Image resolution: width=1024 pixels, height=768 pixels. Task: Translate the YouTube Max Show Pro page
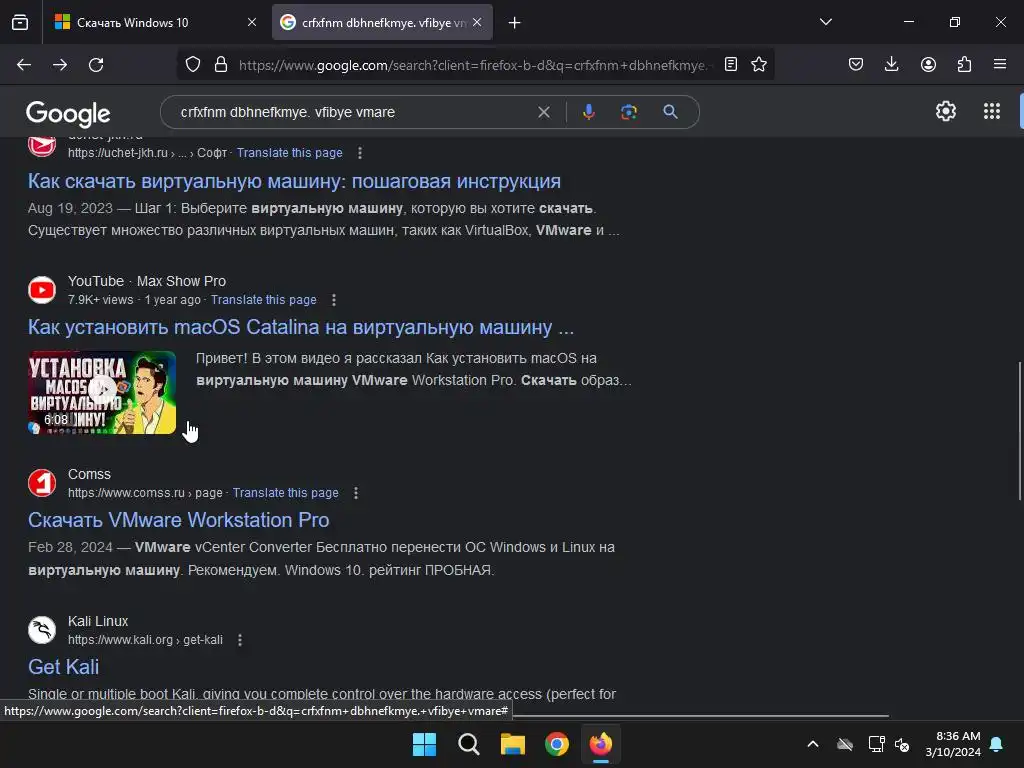point(264,300)
